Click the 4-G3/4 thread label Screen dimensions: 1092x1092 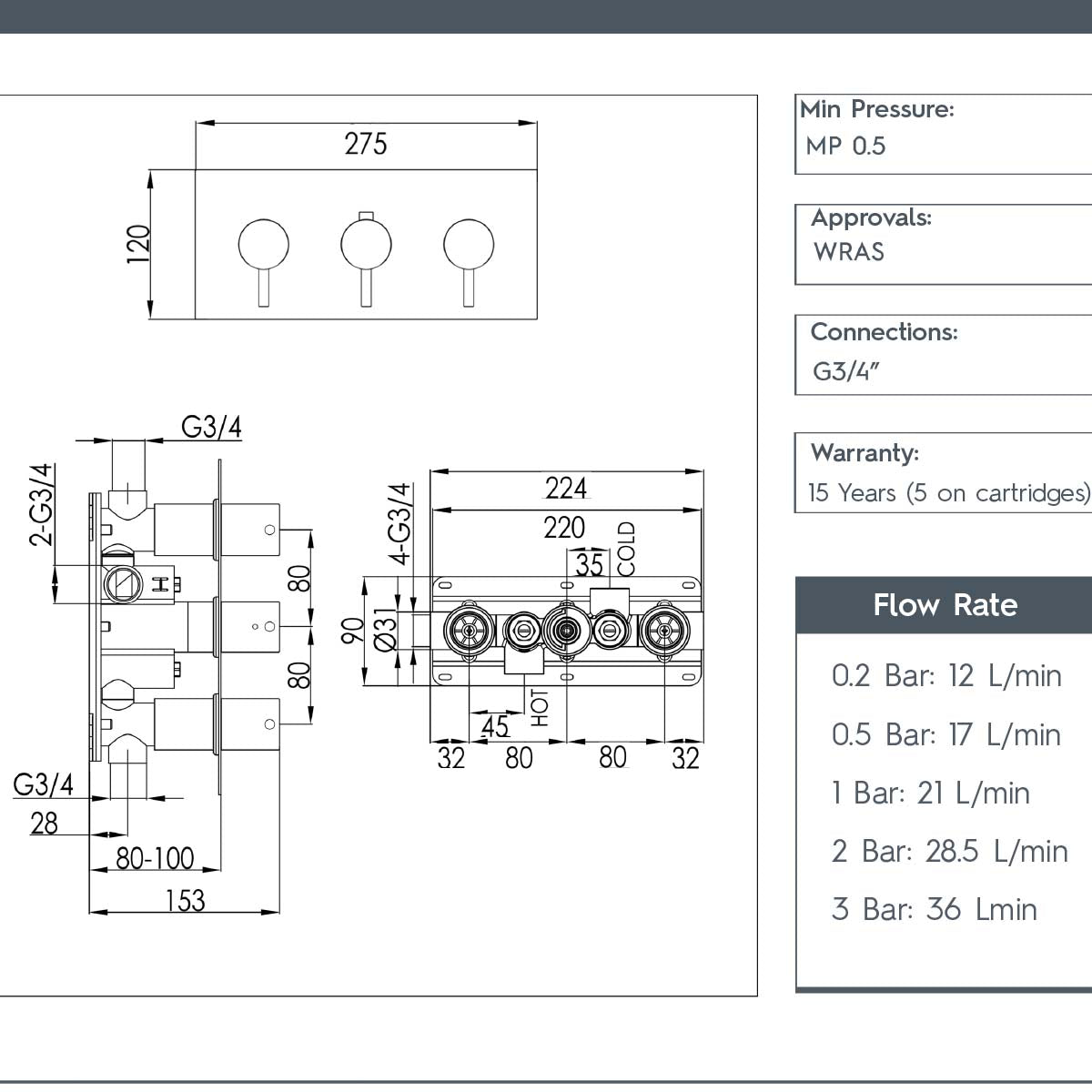tap(400, 524)
